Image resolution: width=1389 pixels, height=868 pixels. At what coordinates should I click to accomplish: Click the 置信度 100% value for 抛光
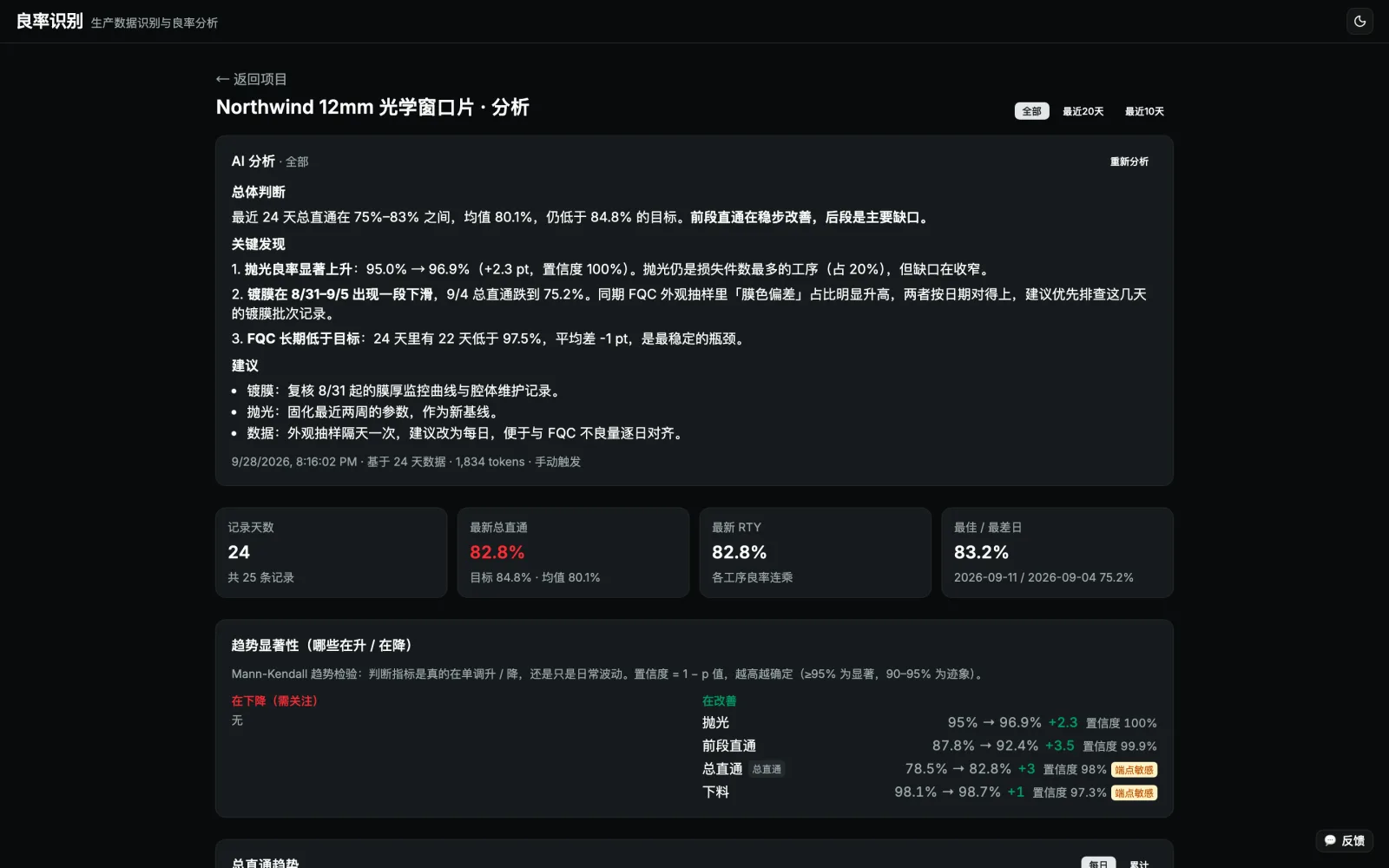click(1121, 723)
